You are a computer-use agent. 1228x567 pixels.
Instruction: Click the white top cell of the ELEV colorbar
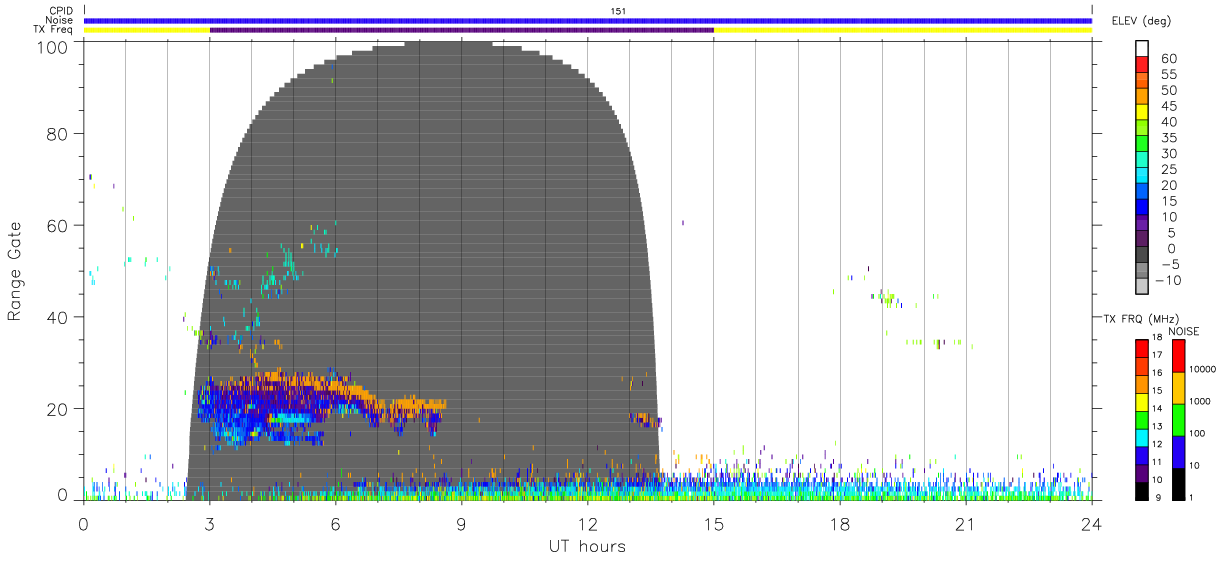[x=1142, y=50]
